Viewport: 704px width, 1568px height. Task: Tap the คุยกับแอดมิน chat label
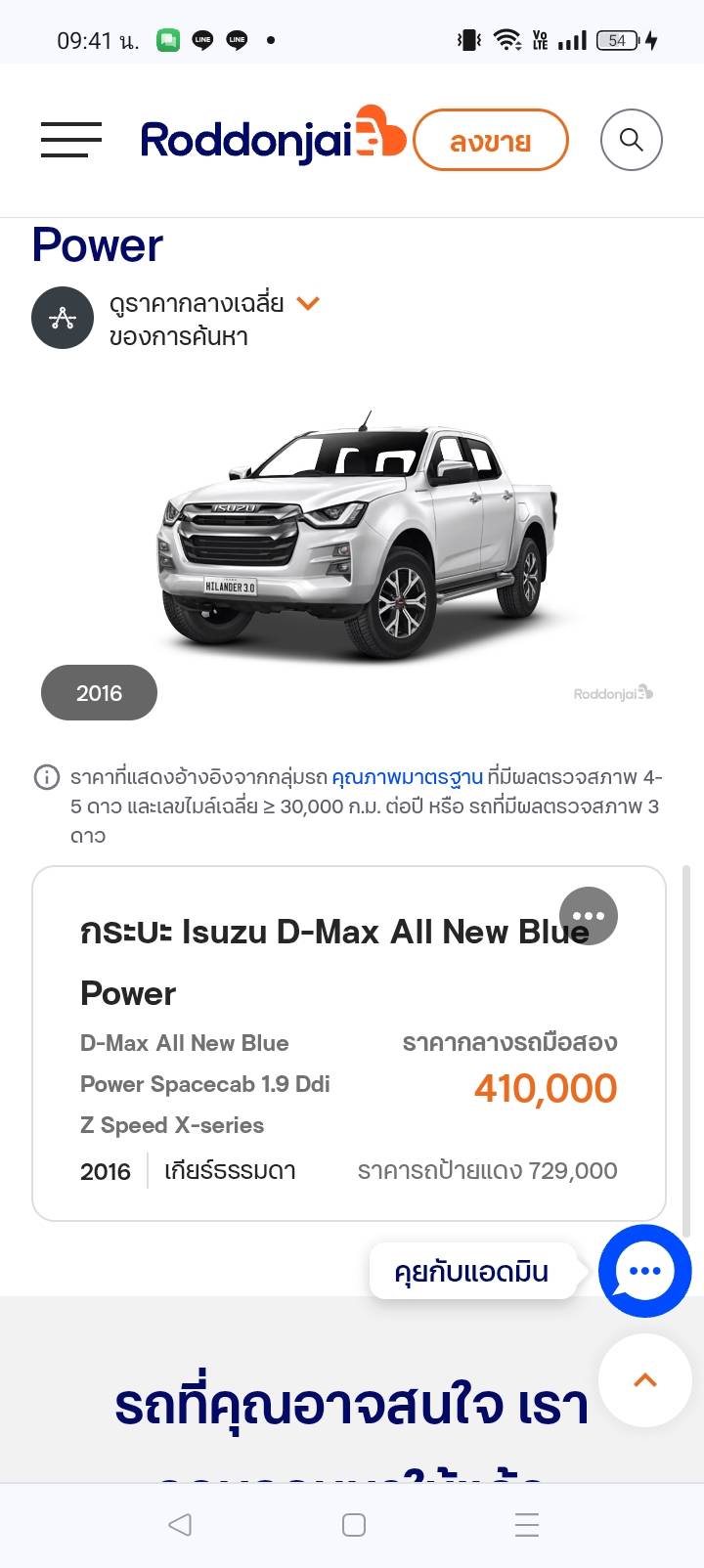click(x=472, y=1271)
